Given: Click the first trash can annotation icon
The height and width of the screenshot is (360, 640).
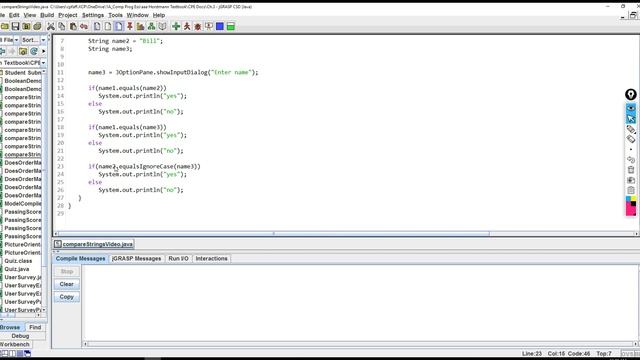Looking at the screenshot, I should (x=631, y=170).
